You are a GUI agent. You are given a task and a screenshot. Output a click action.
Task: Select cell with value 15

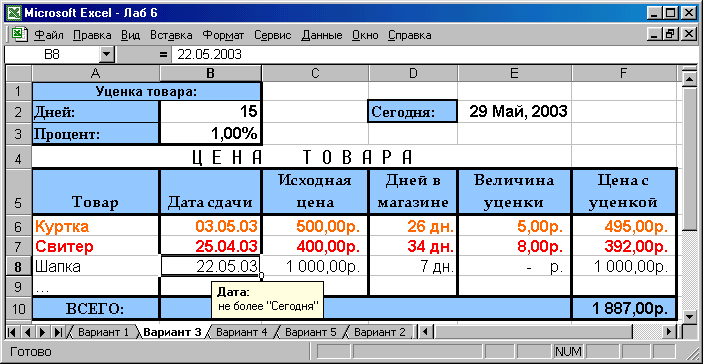pos(210,111)
